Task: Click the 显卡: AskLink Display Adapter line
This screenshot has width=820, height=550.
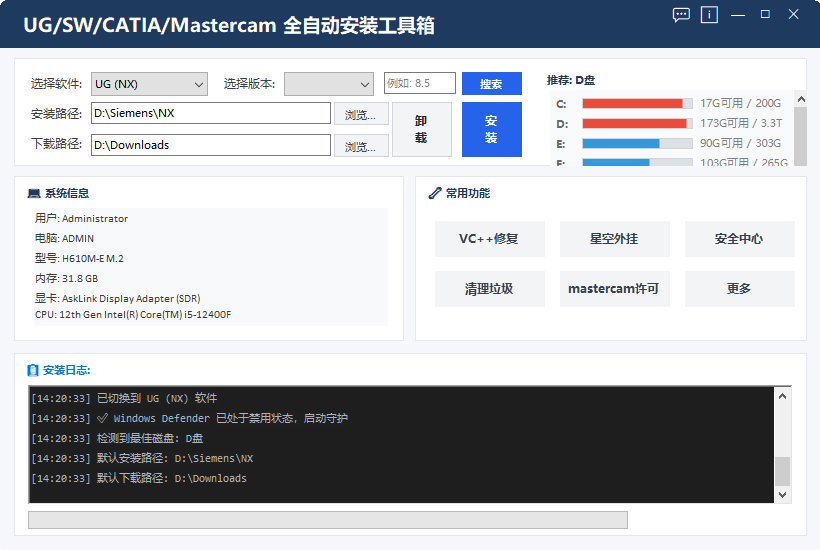Action: point(118,299)
